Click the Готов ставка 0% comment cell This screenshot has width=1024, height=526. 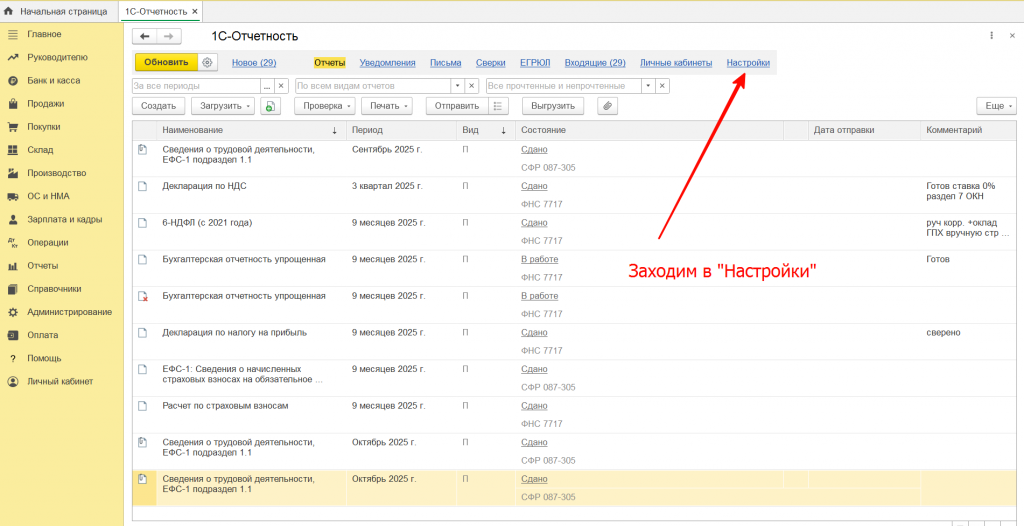tap(969, 195)
